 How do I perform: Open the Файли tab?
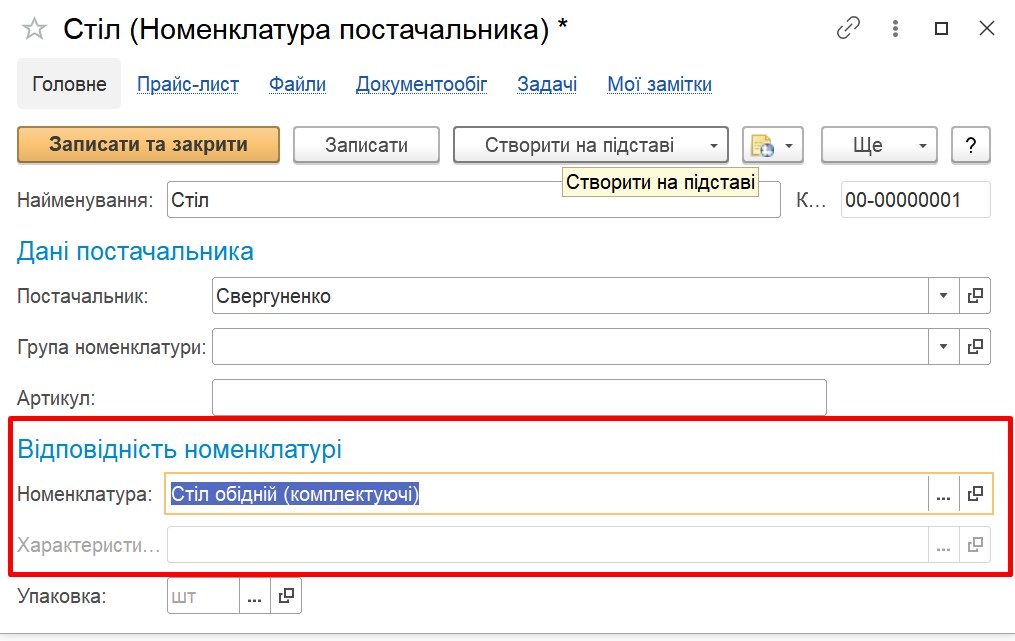coord(297,84)
